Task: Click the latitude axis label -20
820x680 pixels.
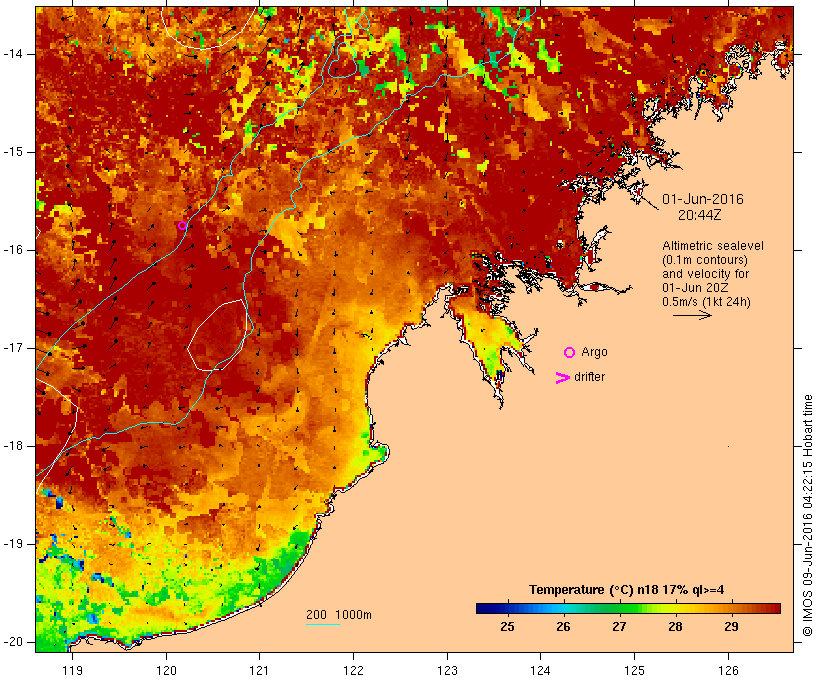Action: [x=13, y=642]
